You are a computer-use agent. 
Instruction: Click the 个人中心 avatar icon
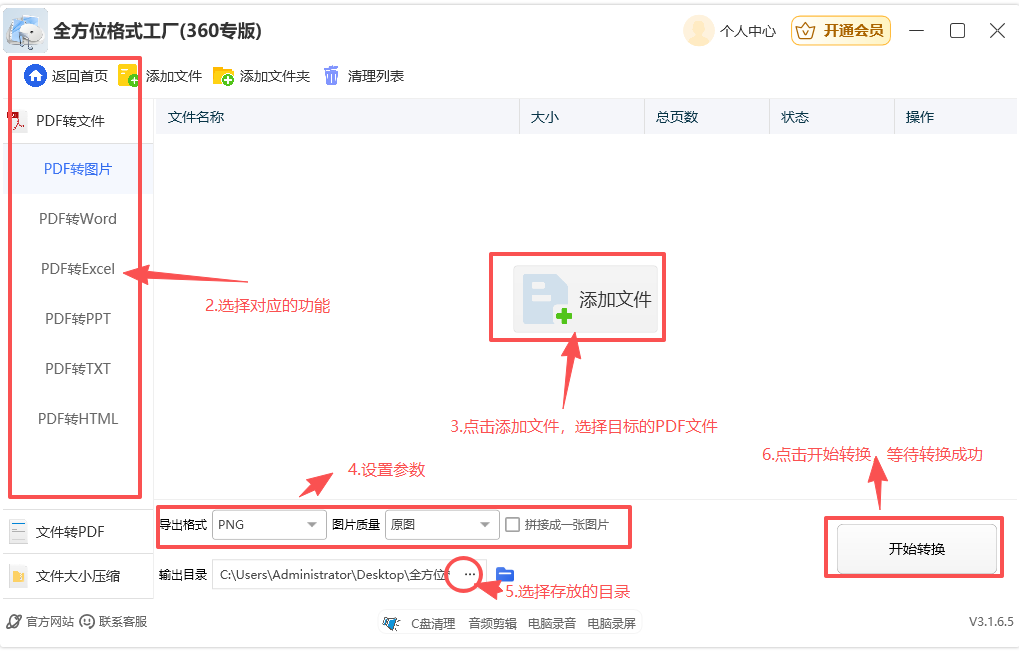click(698, 31)
